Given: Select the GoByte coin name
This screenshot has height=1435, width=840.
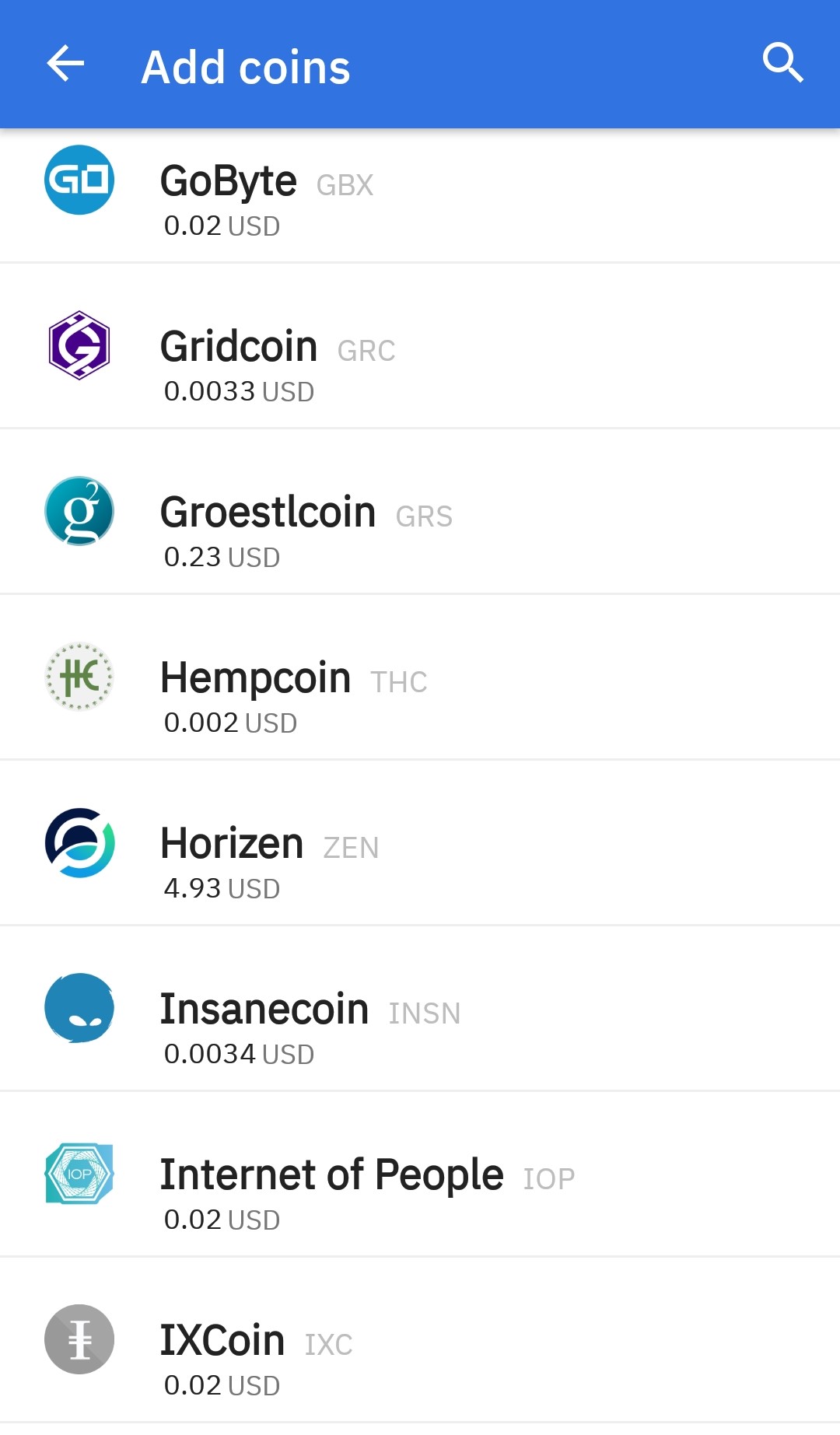Looking at the screenshot, I should [x=228, y=181].
